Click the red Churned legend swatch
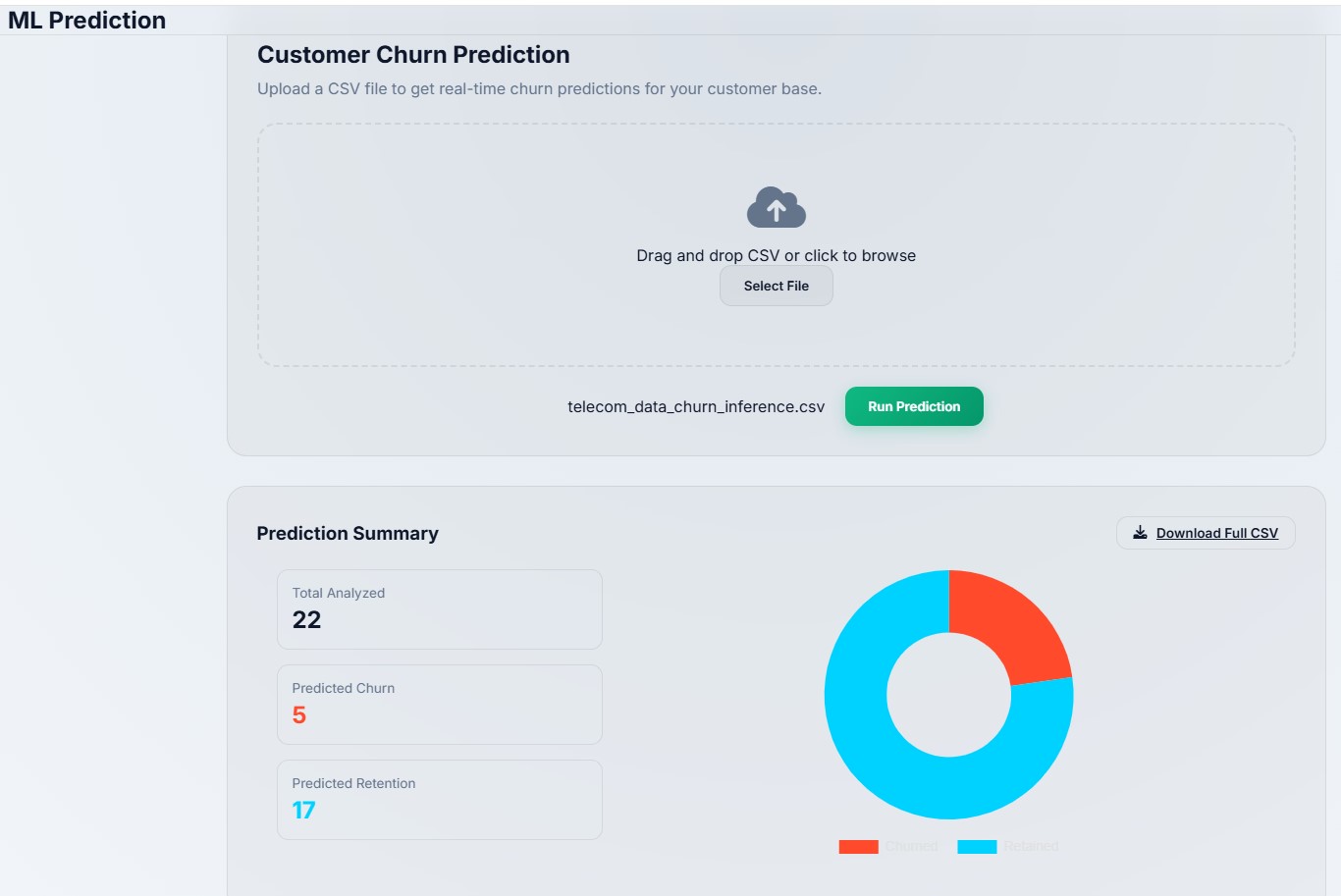1341x896 pixels. (x=858, y=846)
